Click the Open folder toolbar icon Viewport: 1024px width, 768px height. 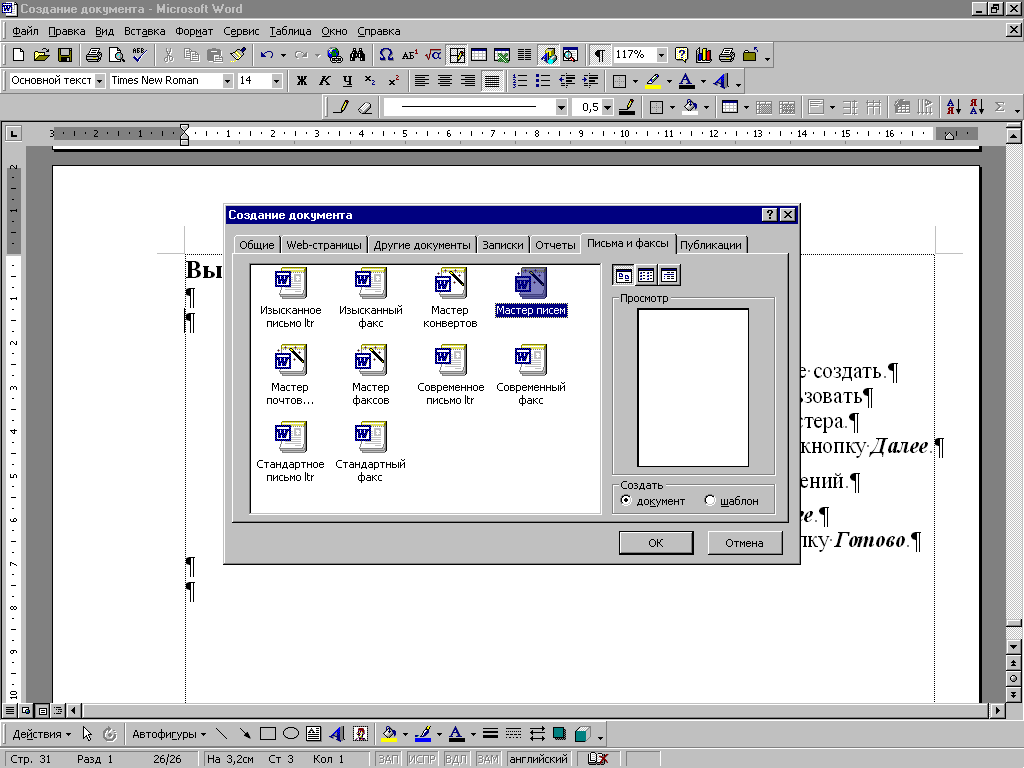pyautogui.click(x=41, y=55)
